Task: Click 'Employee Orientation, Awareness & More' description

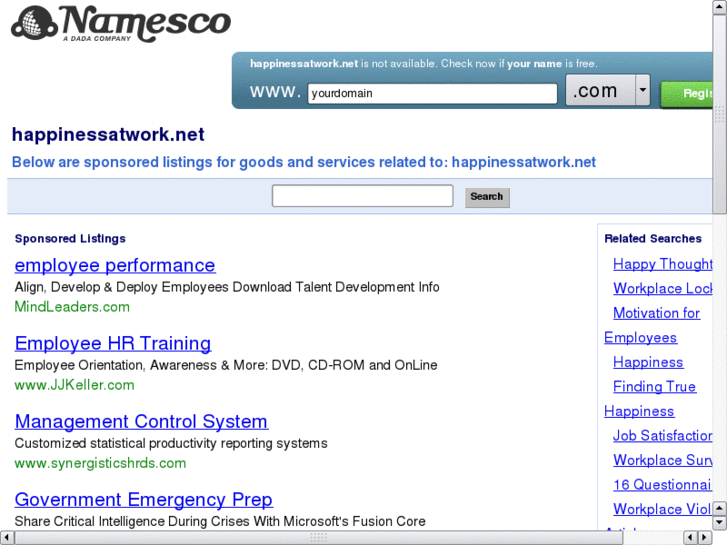Action: tap(226, 365)
